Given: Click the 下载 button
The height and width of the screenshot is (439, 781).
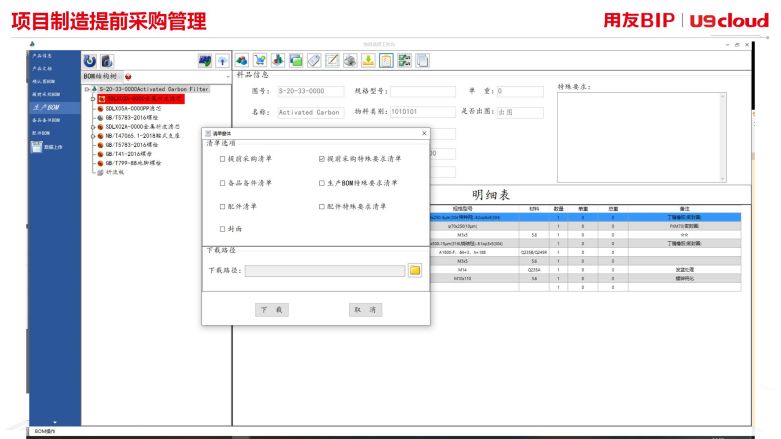Looking at the screenshot, I should click(x=271, y=310).
